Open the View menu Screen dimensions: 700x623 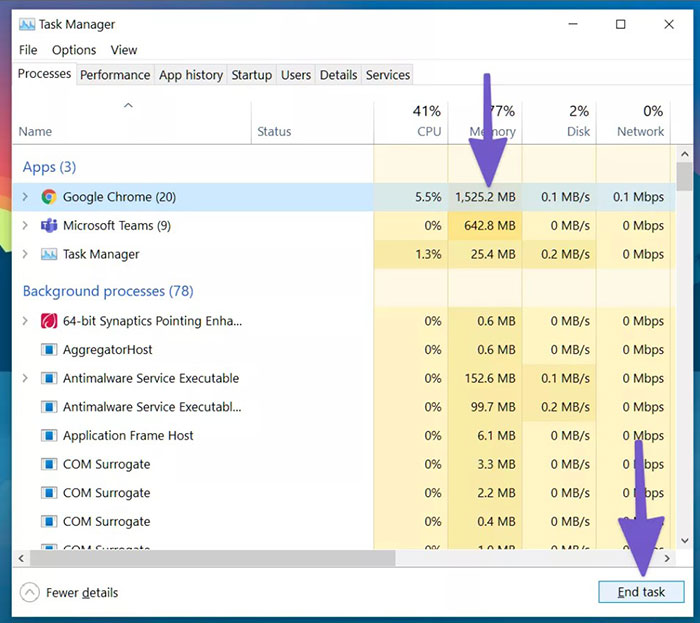(x=124, y=50)
